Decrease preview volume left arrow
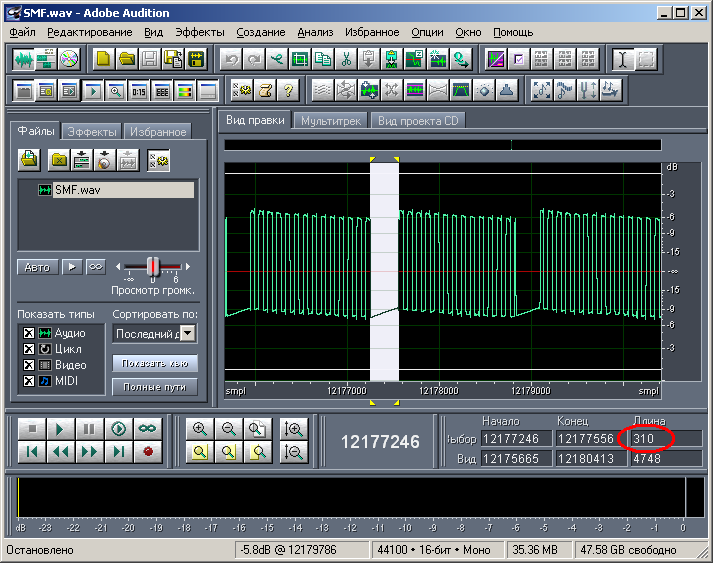713x563 pixels. click(x=118, y=266)
